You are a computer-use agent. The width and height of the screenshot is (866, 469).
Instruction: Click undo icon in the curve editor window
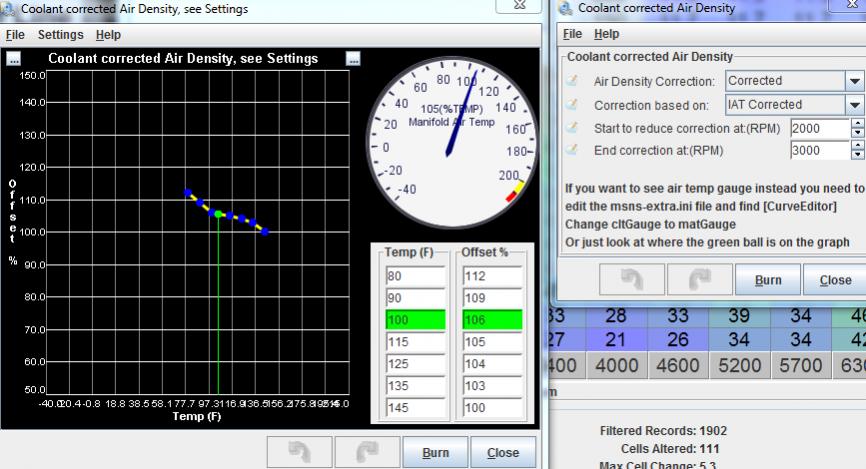click(x=297, y=452)
